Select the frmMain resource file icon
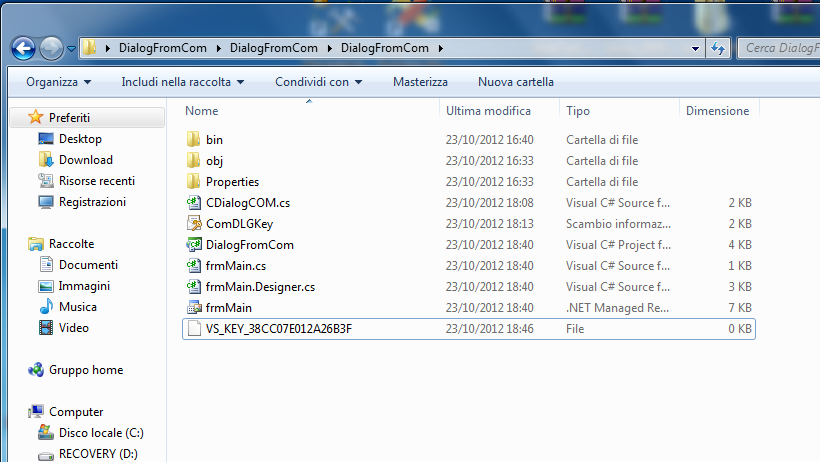 194,307
